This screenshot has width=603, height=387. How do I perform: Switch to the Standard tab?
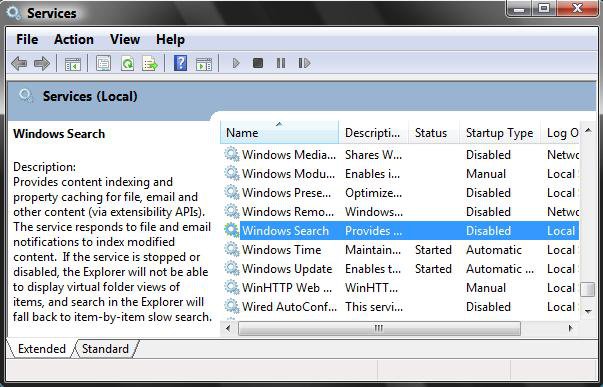[105, 349]
